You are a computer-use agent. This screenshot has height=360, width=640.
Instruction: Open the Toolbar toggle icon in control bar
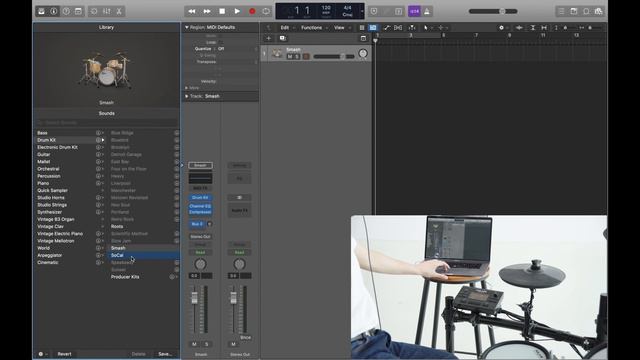78,11
